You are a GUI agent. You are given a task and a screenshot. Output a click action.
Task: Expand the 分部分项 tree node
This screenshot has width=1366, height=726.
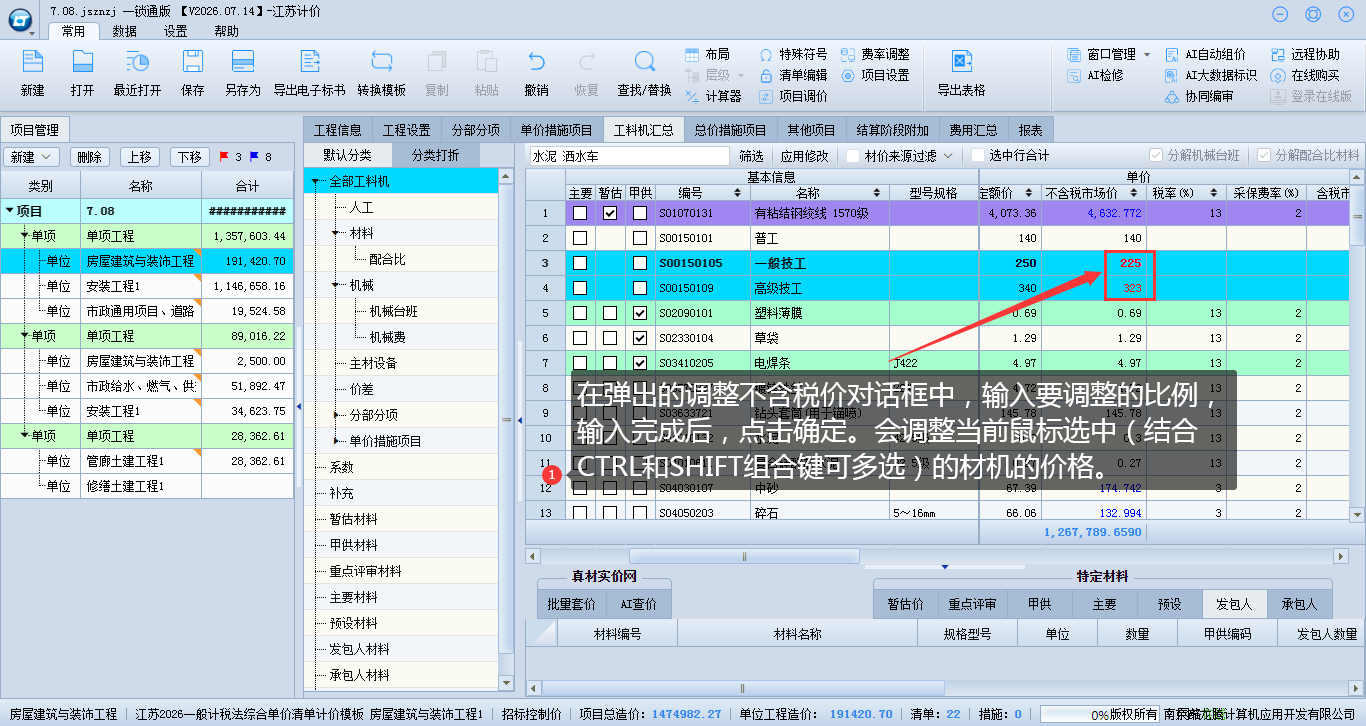click(x=336, y=415)
